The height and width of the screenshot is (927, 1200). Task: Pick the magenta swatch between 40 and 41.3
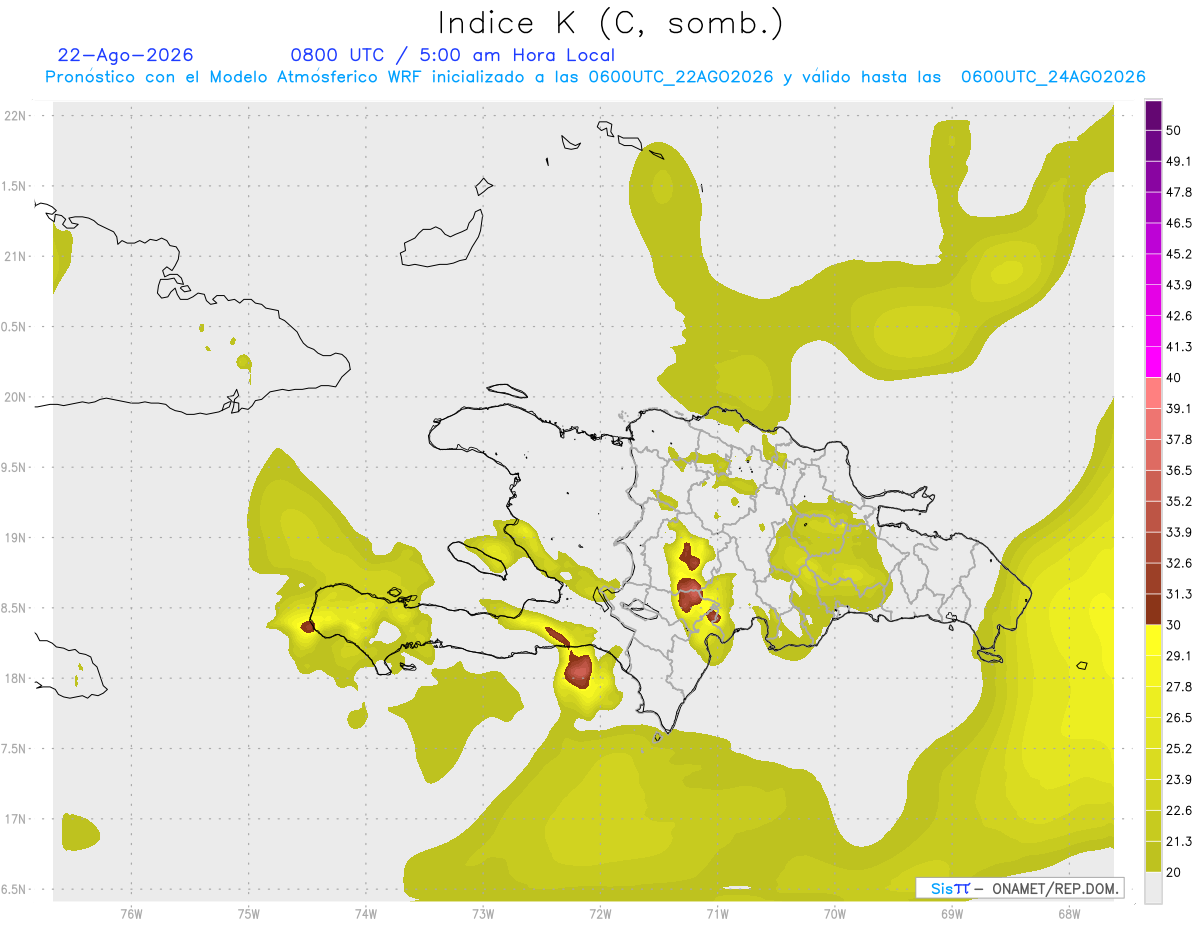pyautogui.click(x=1153, y=362)
